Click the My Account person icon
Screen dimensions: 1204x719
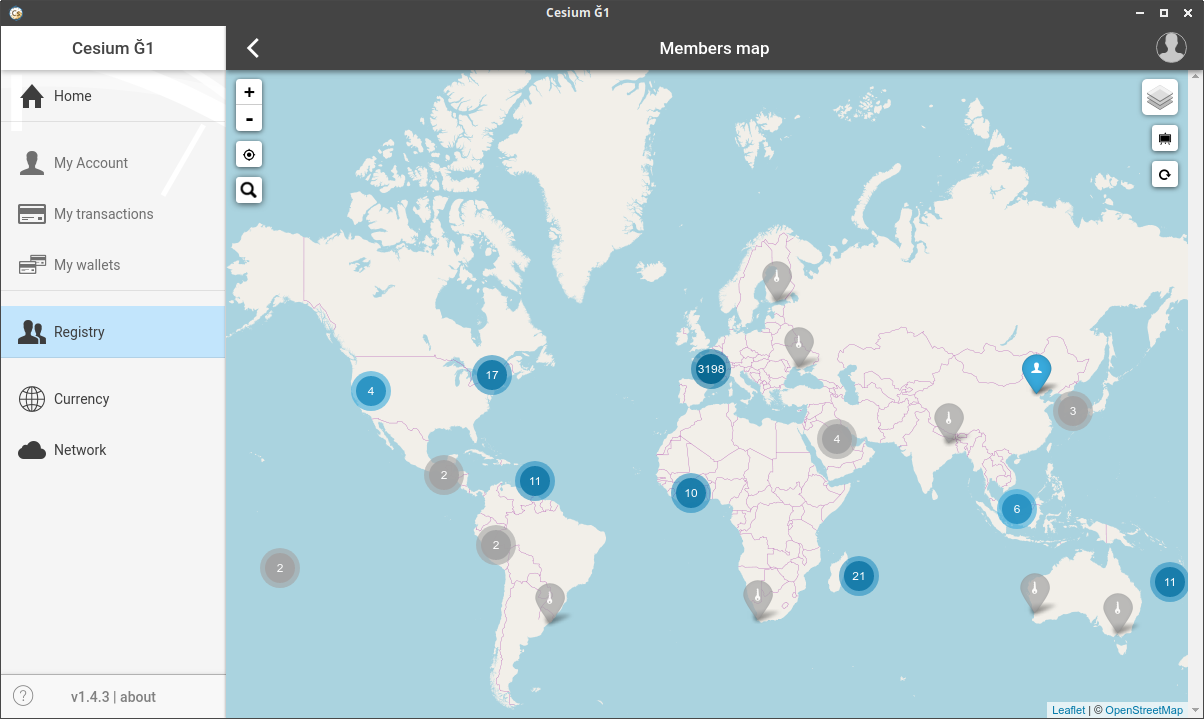click(32, 163)
